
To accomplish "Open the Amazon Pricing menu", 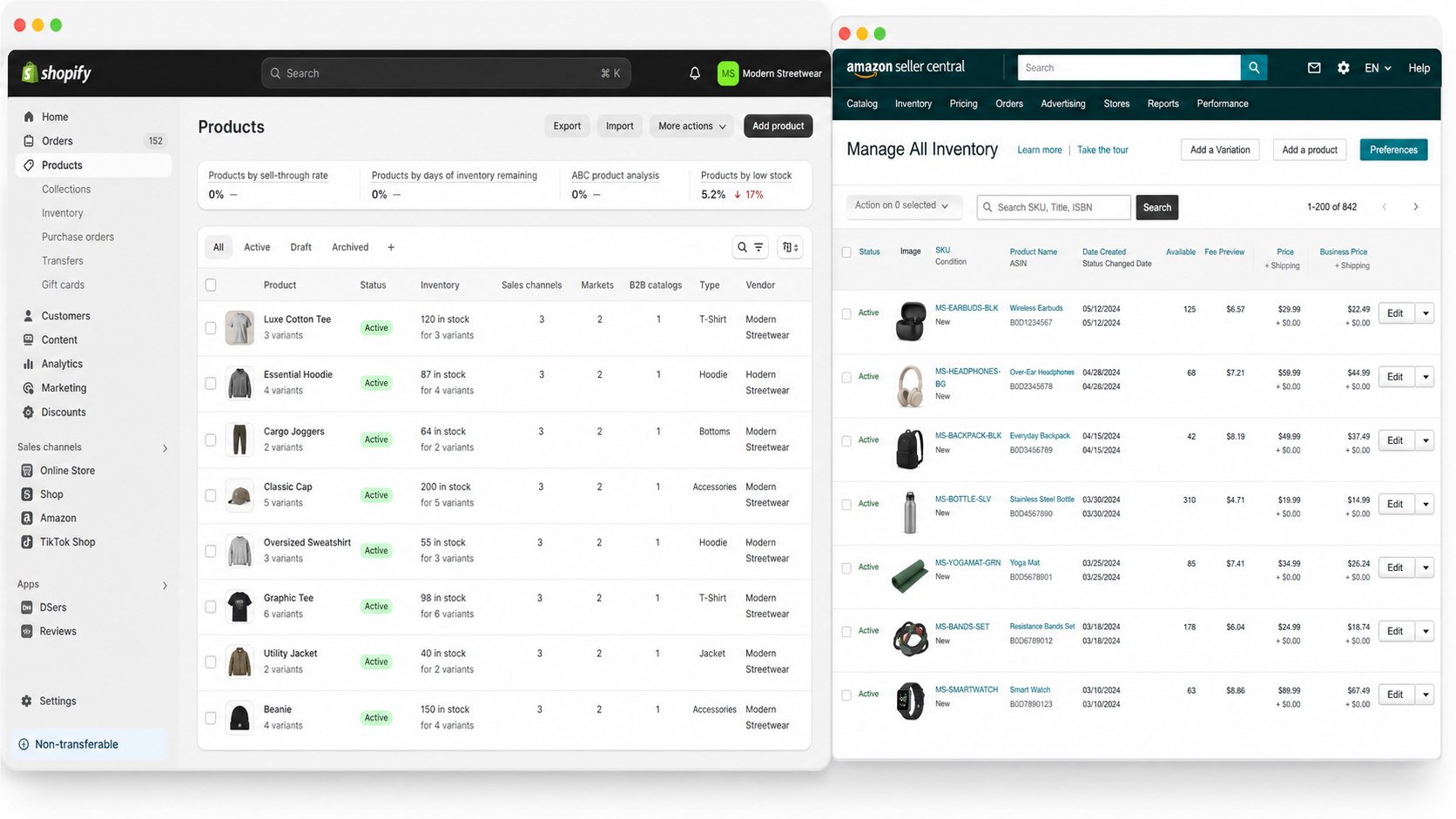I will click(x=963, y=104).
